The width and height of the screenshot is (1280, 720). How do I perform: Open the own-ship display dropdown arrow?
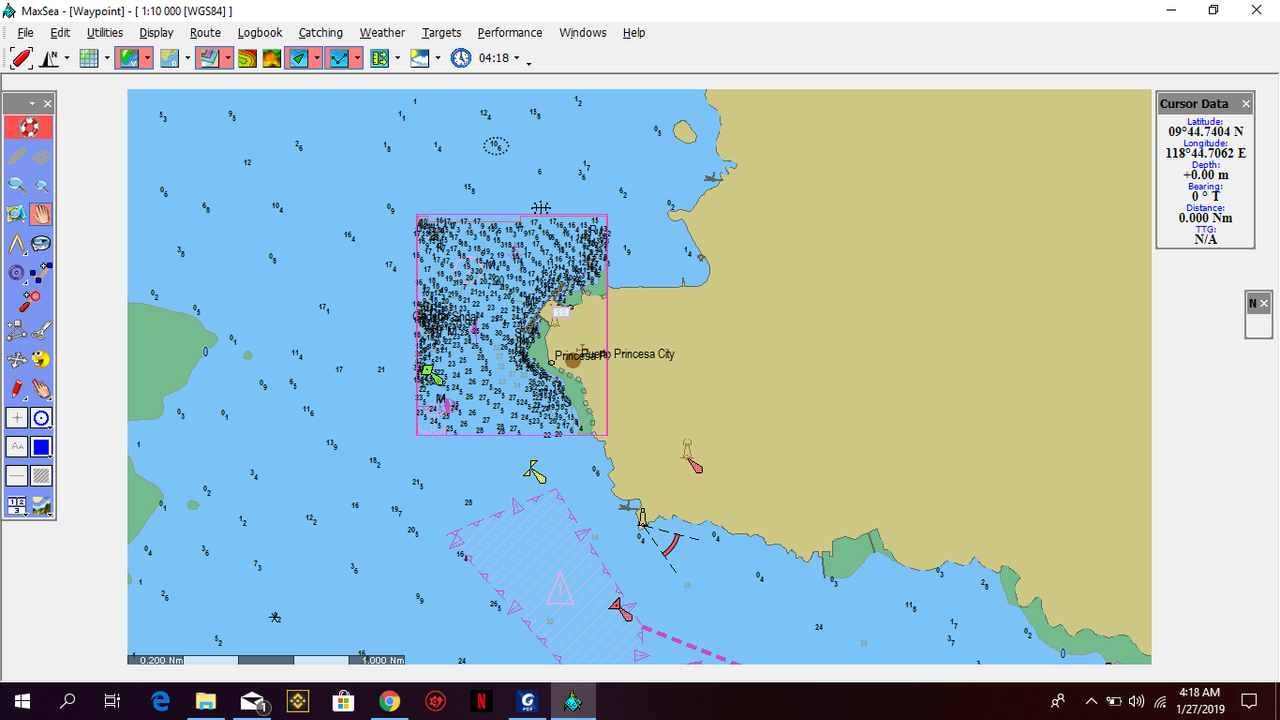[x=316, y=58]
